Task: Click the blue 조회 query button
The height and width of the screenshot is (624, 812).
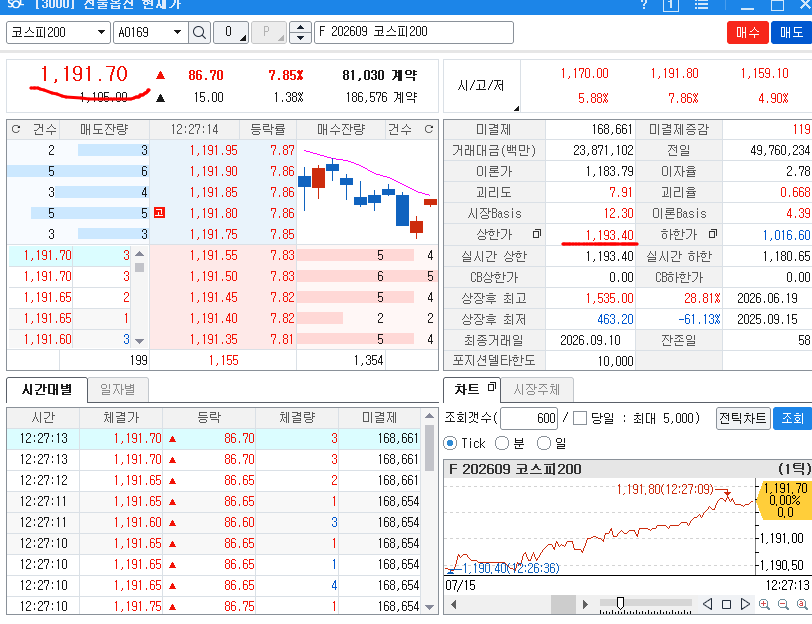Action: pyautogui.click(x=792, y=418)
